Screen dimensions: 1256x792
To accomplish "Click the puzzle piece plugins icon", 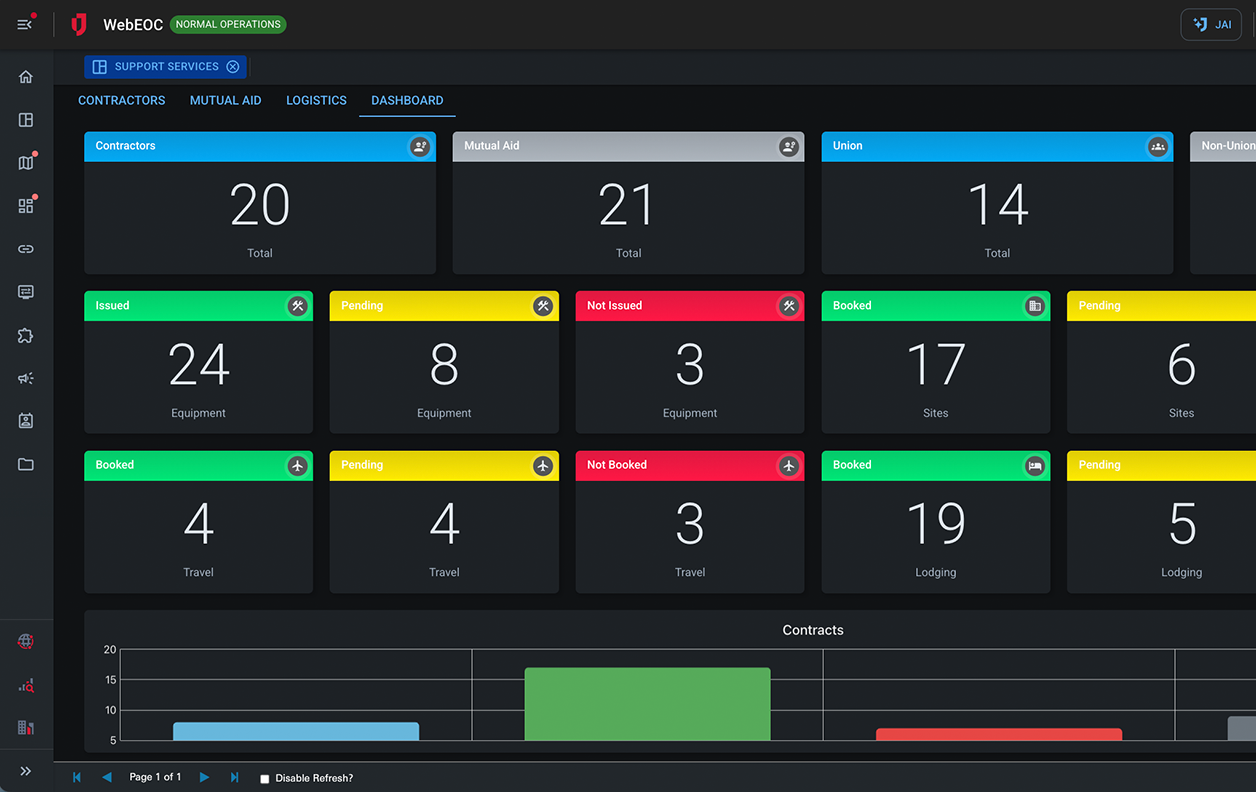I will (x=26, y=335).
